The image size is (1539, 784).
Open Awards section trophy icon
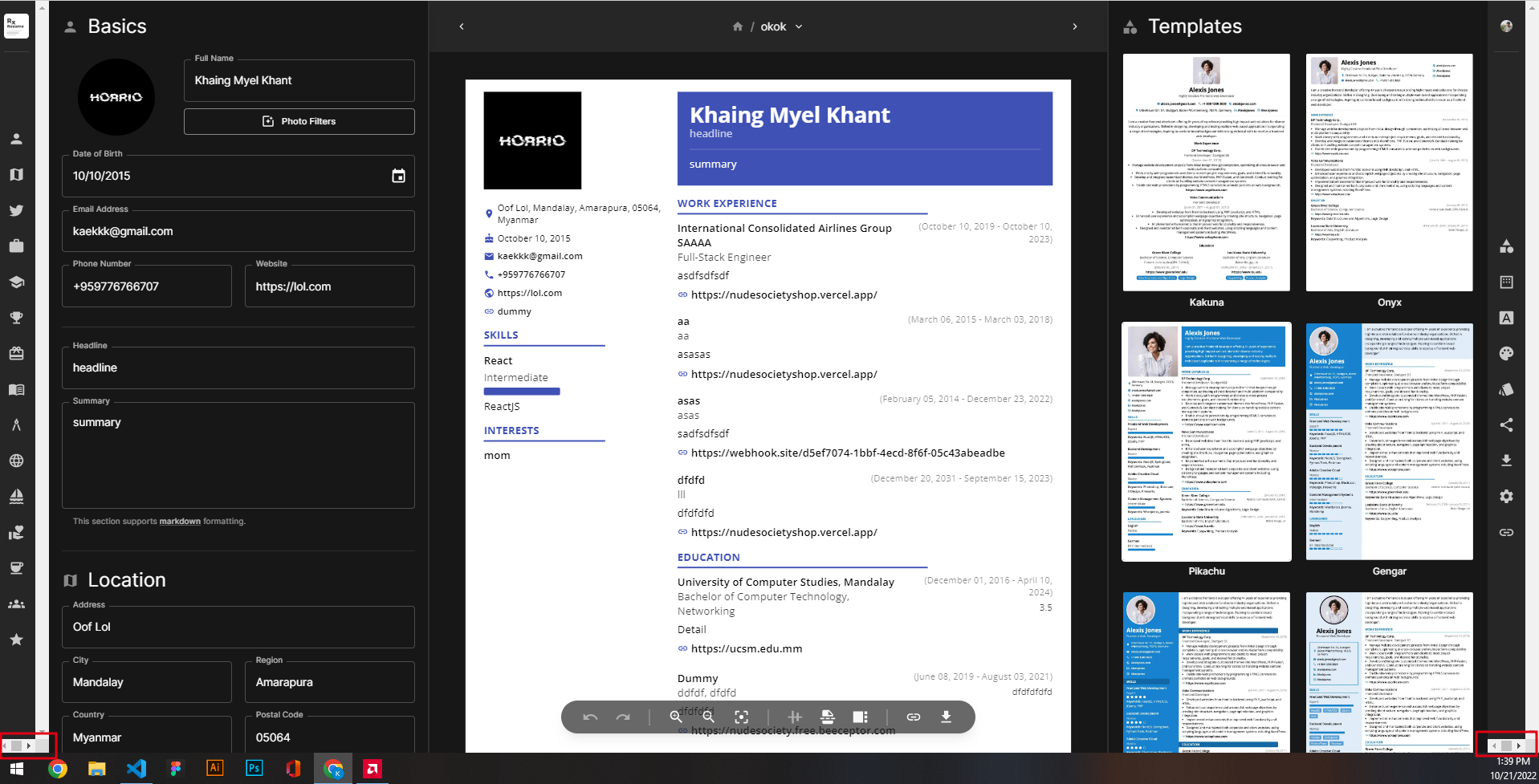pyautogui.click(x=16, y=318)
